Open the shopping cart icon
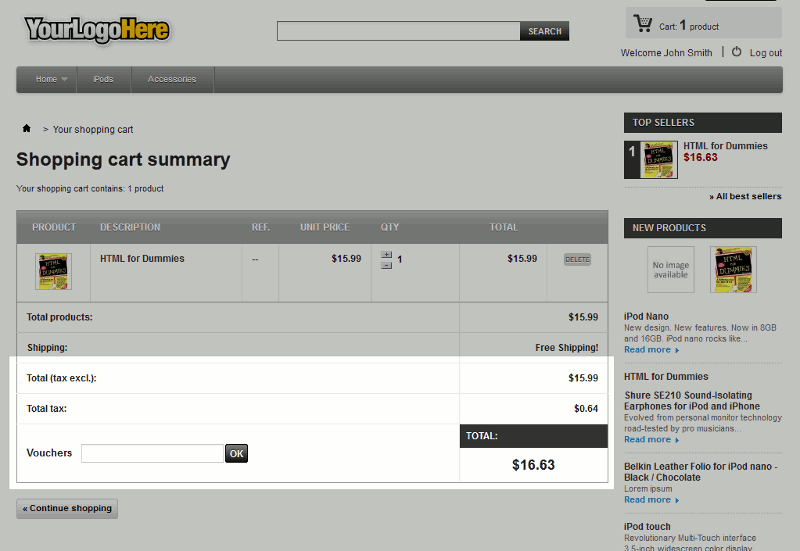This screenshot has width=800, height=551. [x=642, y=23]
